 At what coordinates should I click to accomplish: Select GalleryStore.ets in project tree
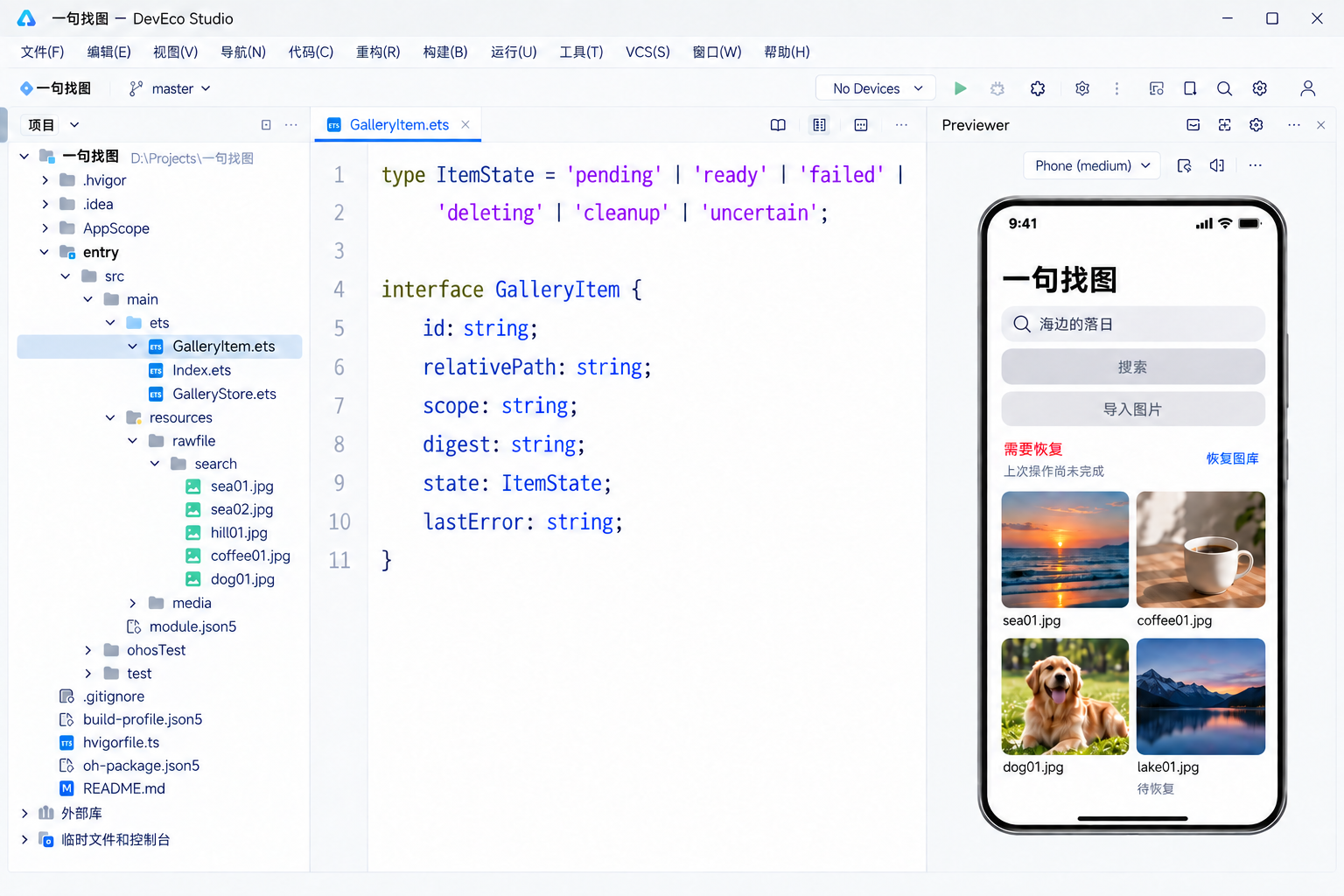coord(224,394)
